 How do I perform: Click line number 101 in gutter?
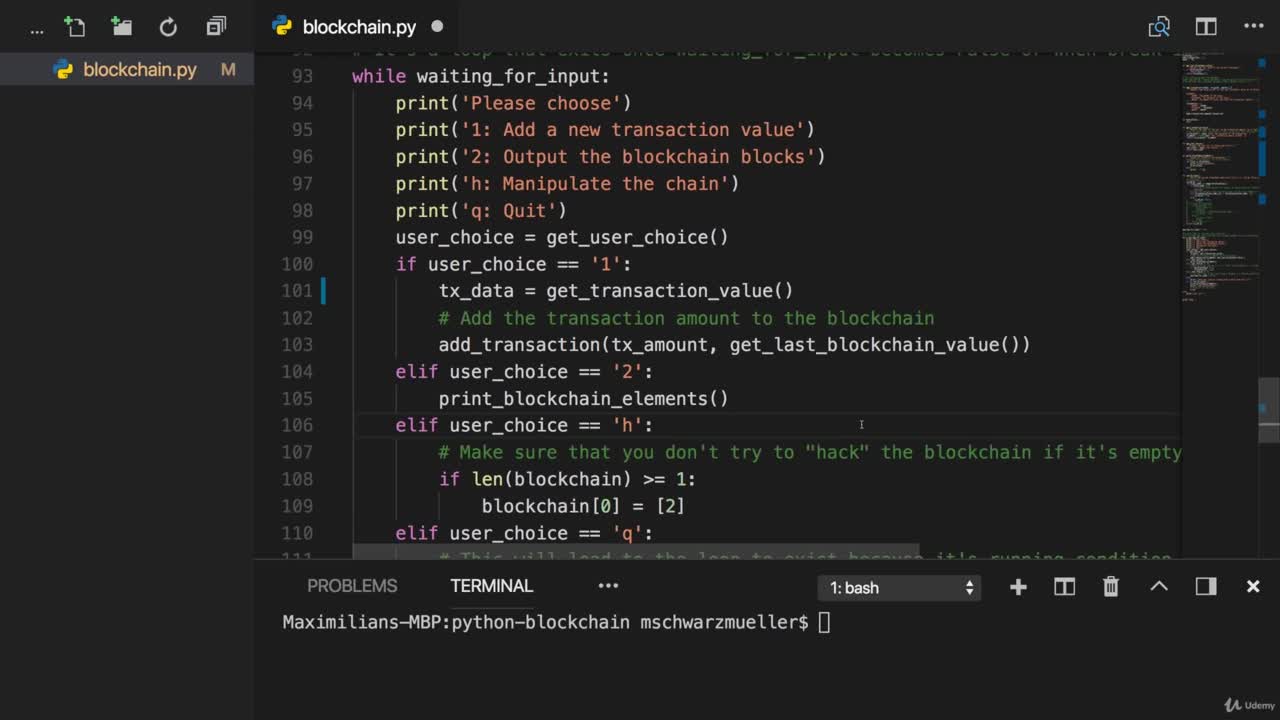coord(297,291)
